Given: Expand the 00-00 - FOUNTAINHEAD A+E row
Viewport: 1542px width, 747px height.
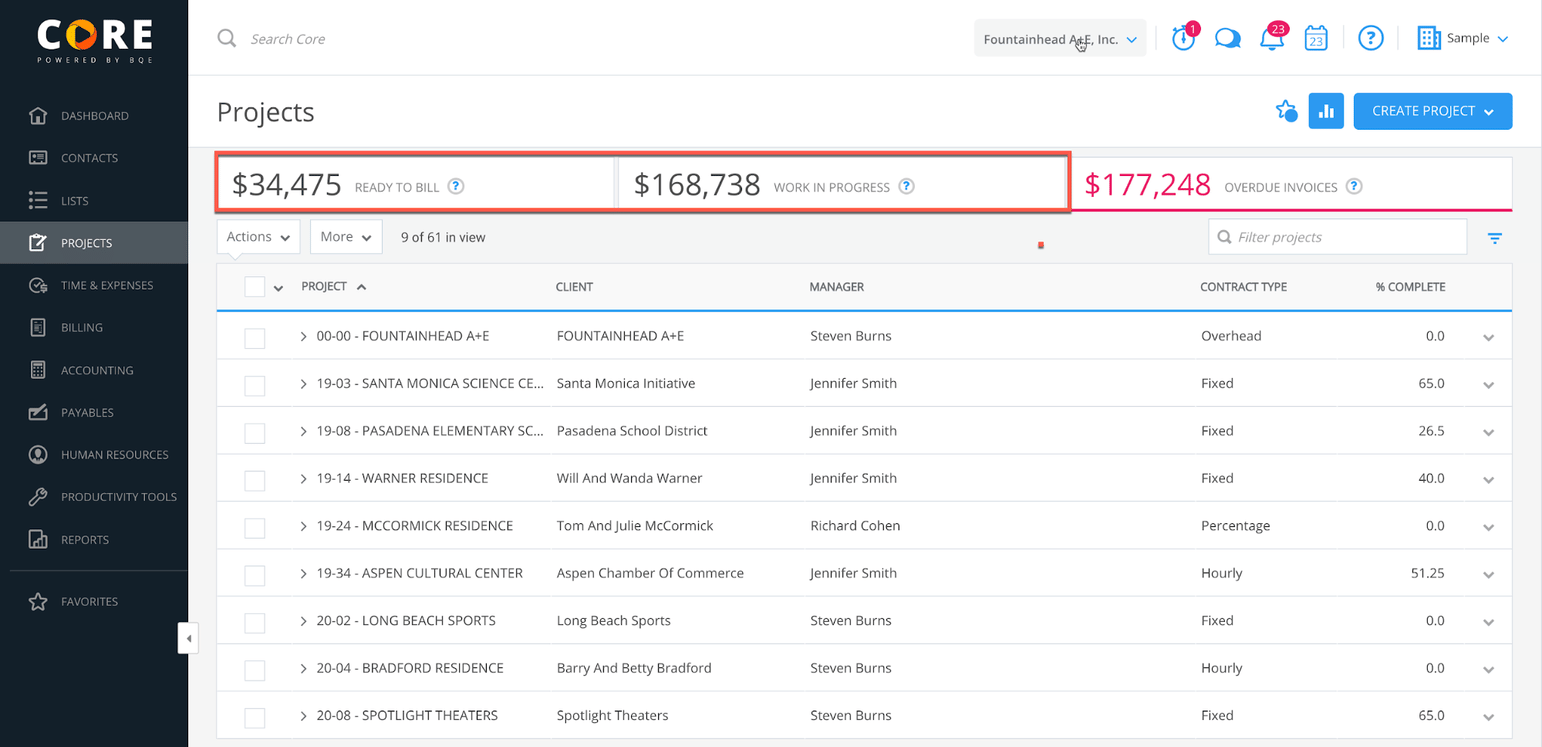Looking at the screenshot, I should [303, 337].
